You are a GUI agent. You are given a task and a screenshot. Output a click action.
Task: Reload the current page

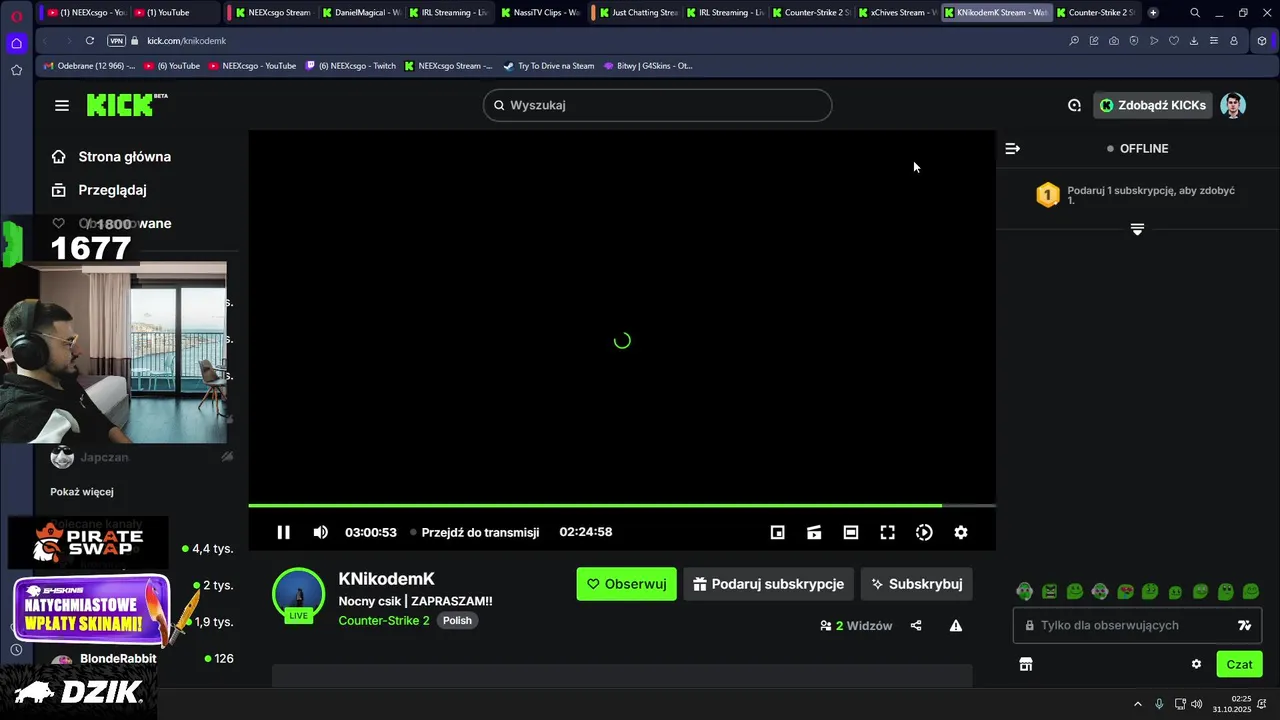point(89,41)
